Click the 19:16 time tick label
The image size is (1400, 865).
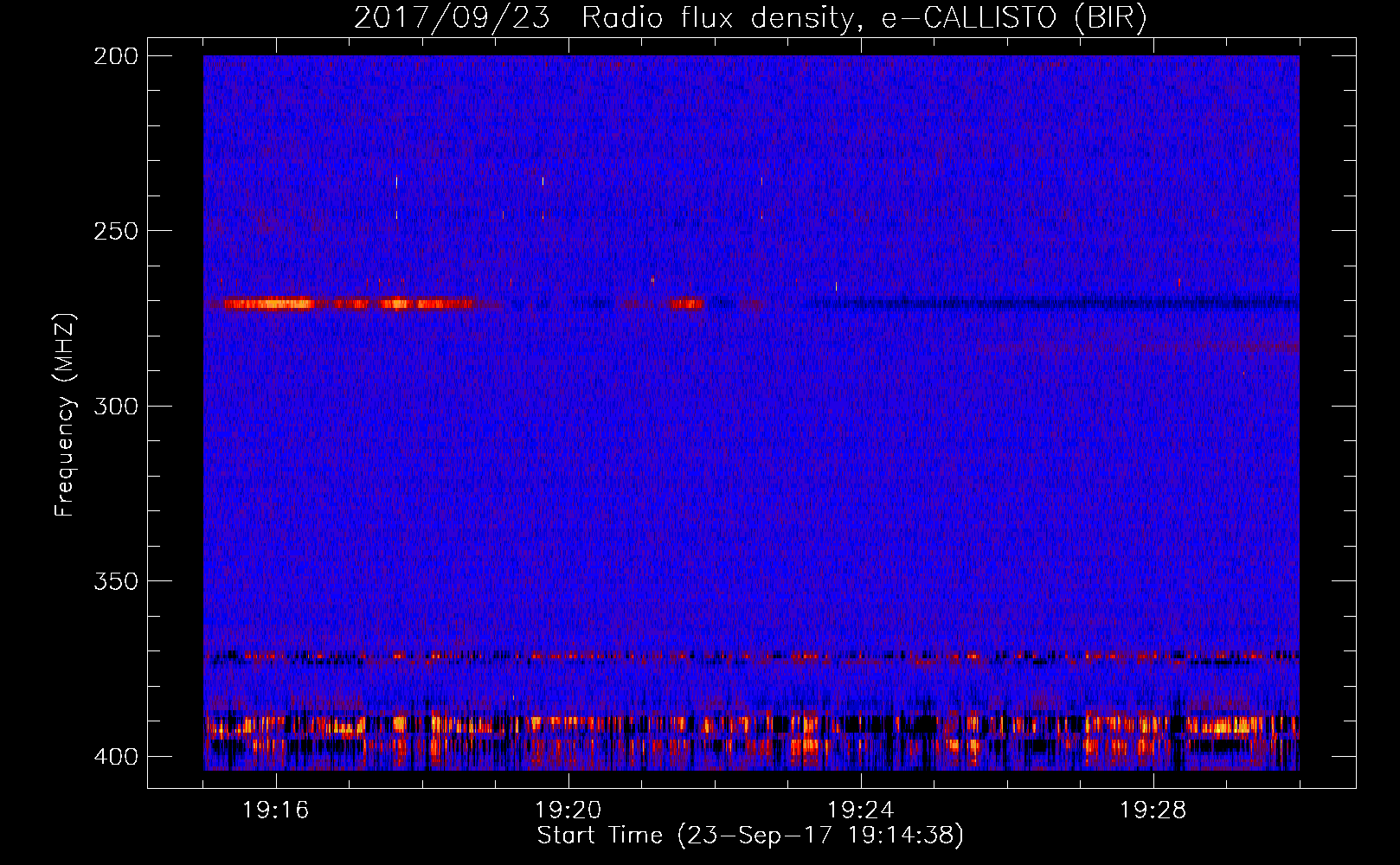pos(276,811)
